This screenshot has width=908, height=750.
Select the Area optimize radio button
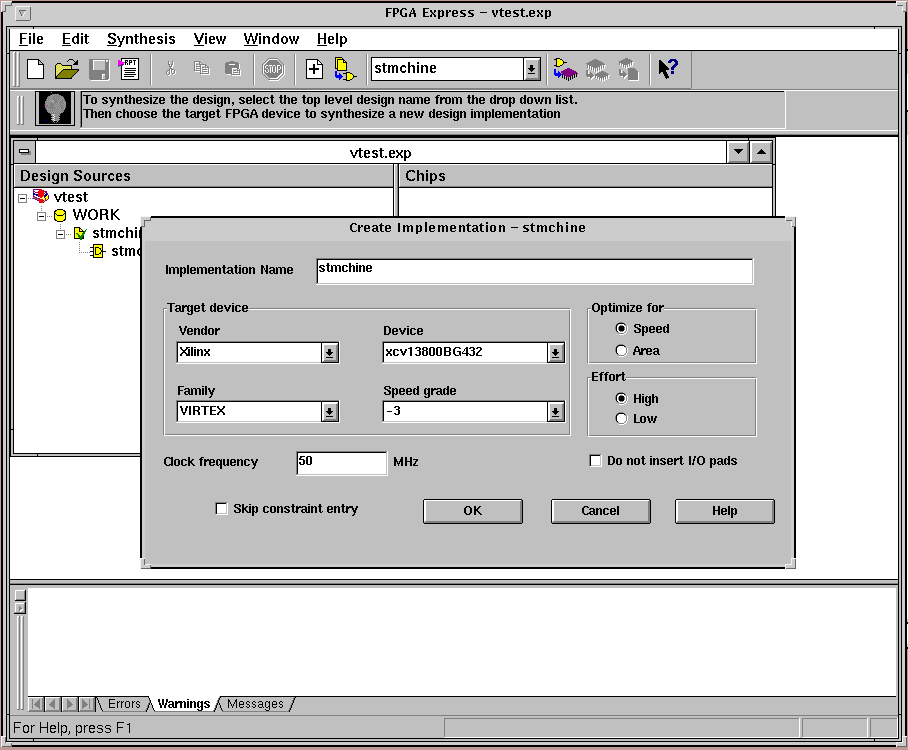(x=621, y=350)
